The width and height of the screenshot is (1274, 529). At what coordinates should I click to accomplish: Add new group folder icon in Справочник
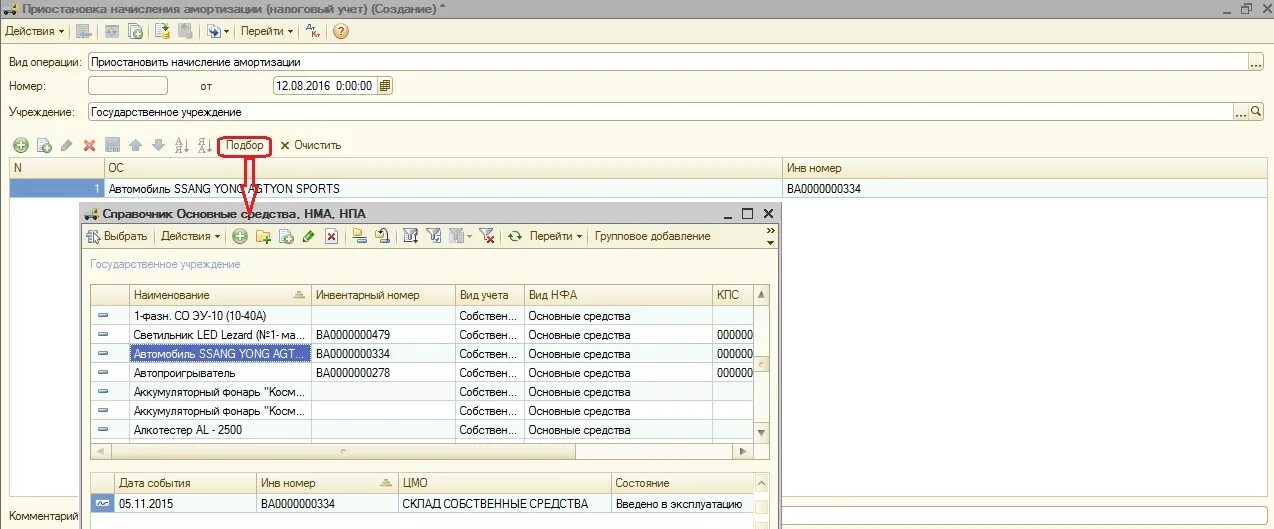[263, 236]
